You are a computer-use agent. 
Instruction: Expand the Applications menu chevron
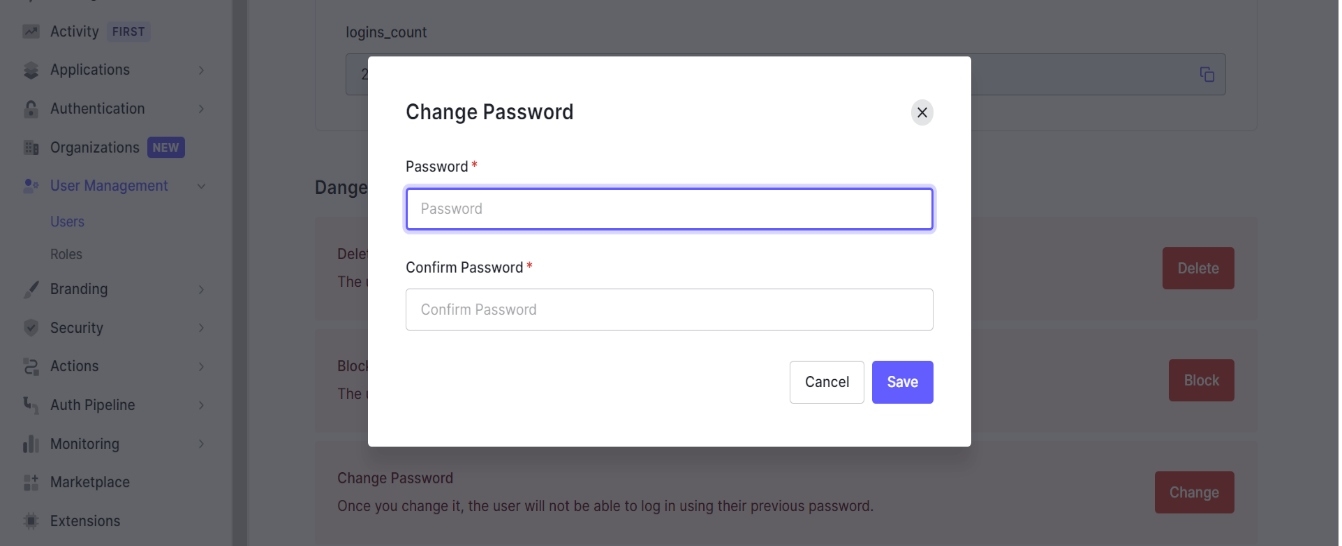pos(201,70)
